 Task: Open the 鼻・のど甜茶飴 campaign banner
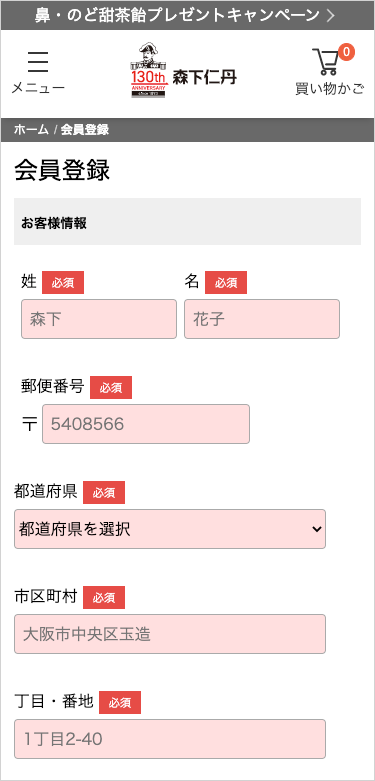(x=187, y=15)
